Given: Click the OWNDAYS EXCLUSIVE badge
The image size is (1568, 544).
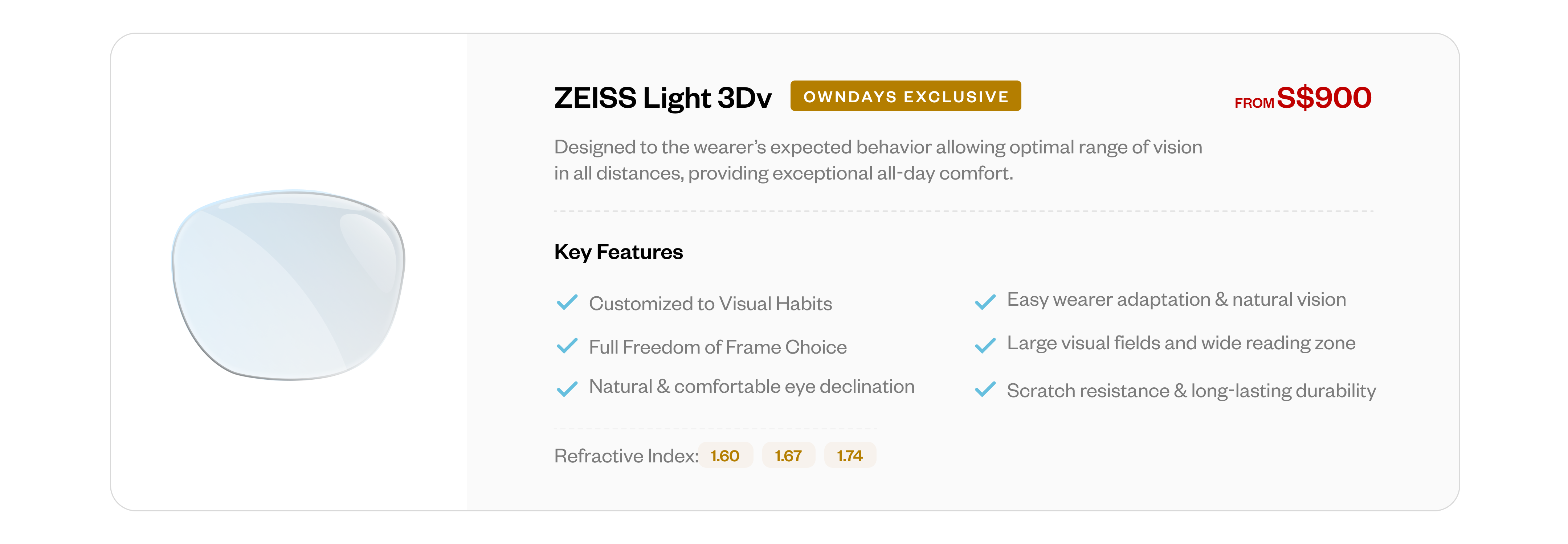Looking at the screenshot, I should click(x=905, y=96).
